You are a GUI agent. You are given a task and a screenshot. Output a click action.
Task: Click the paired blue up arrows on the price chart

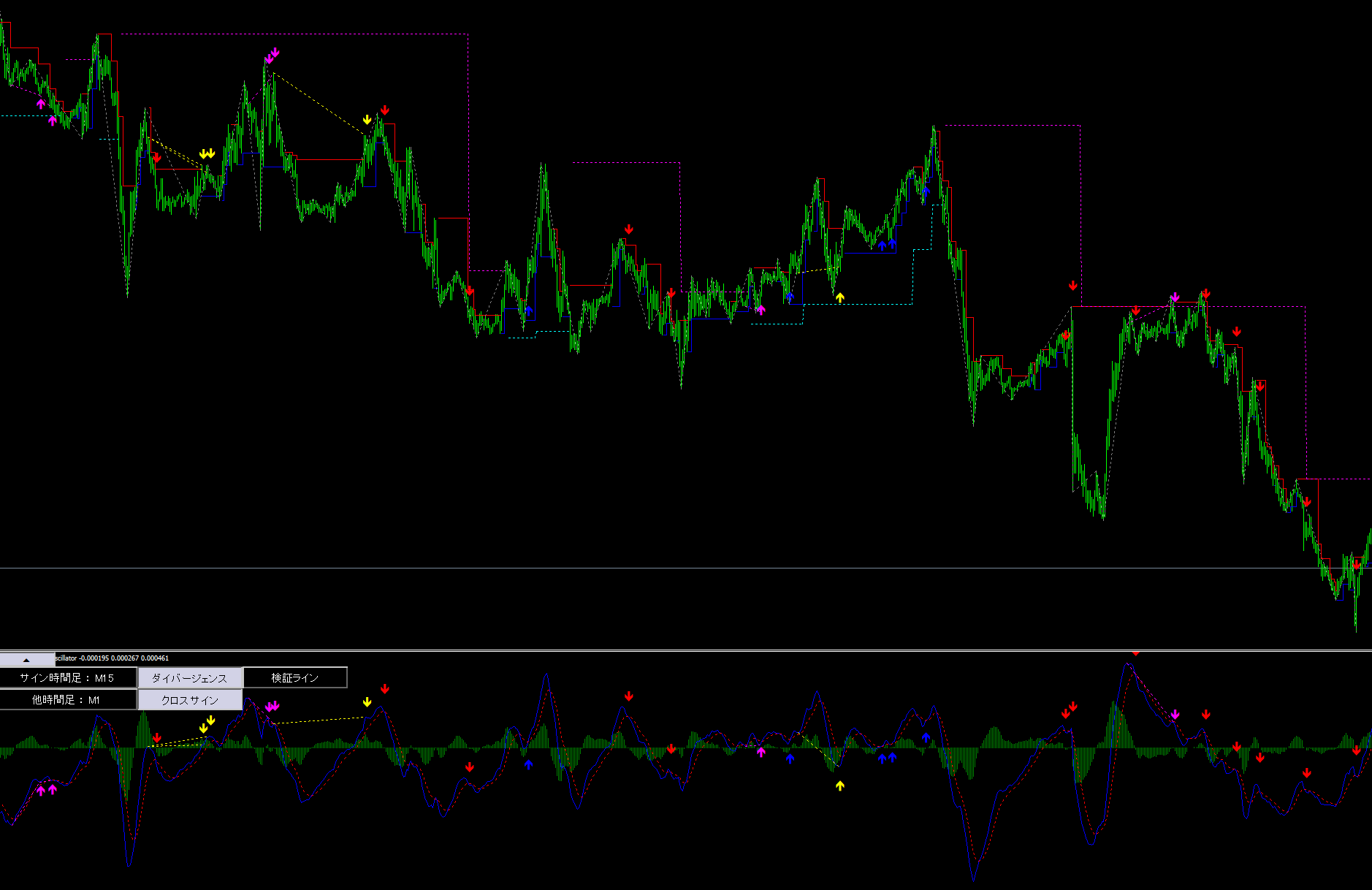click(x=887, y=245)
